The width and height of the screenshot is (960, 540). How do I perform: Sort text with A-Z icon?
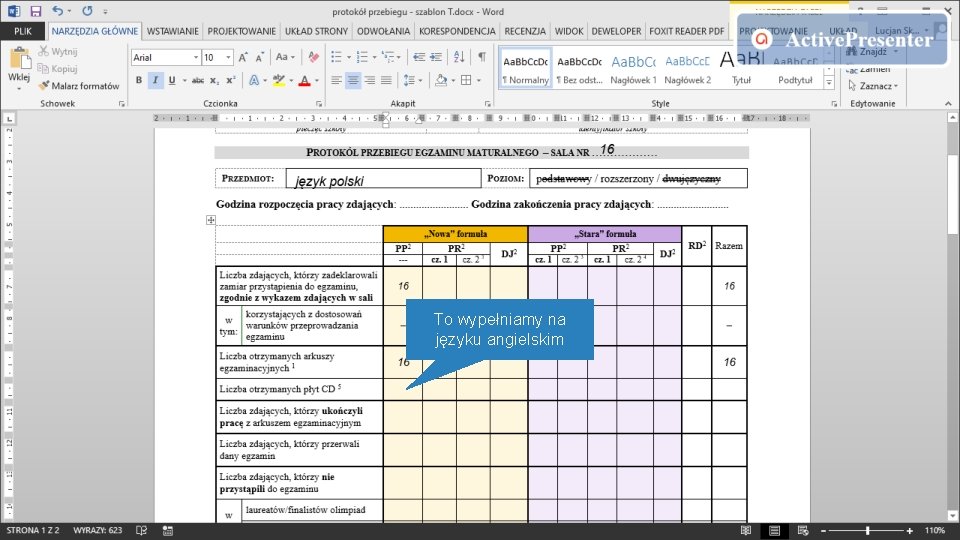tap(459, 57)
